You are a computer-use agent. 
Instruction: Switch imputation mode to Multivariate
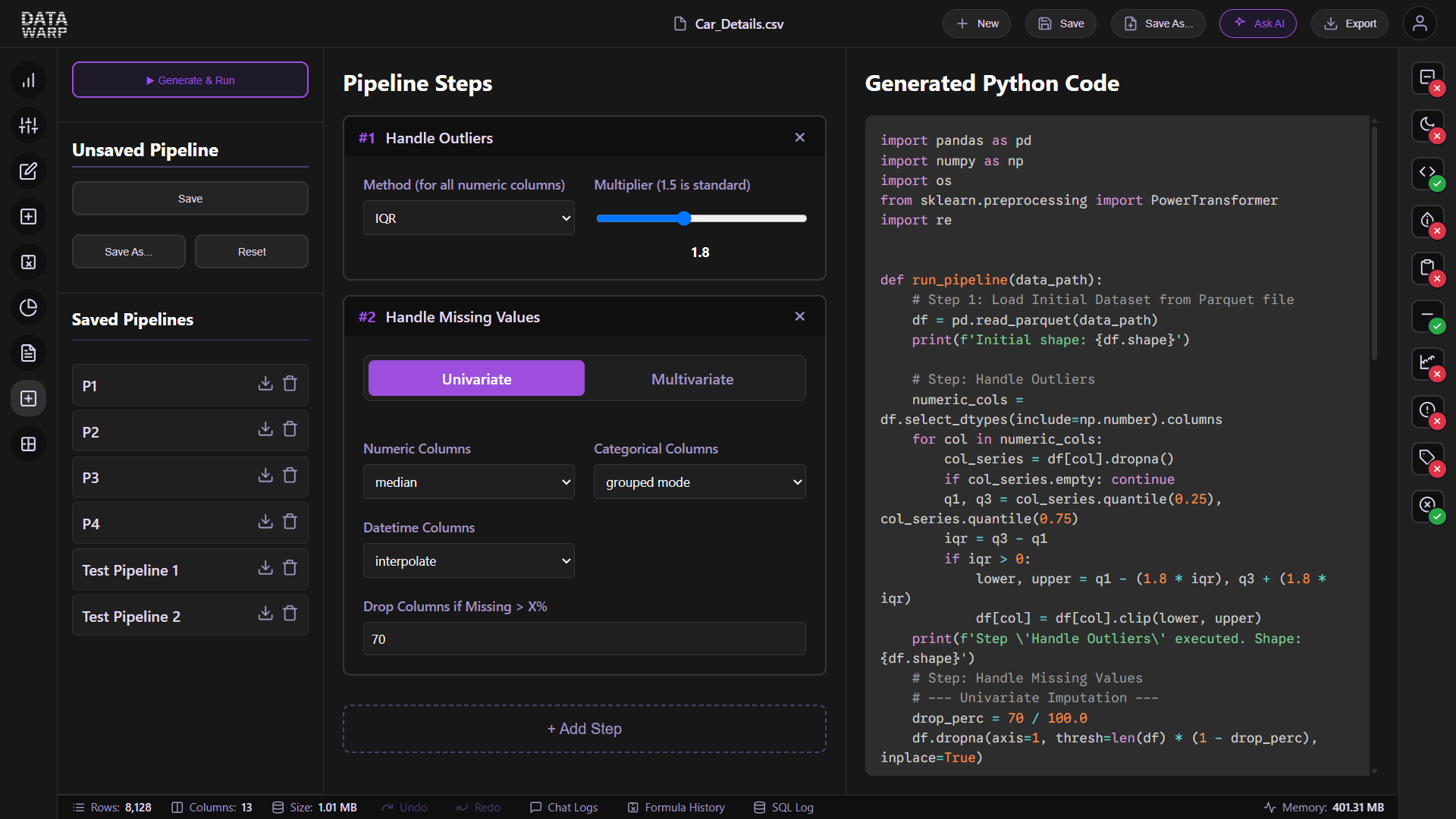pyautogui.click(x=692, y=378)
